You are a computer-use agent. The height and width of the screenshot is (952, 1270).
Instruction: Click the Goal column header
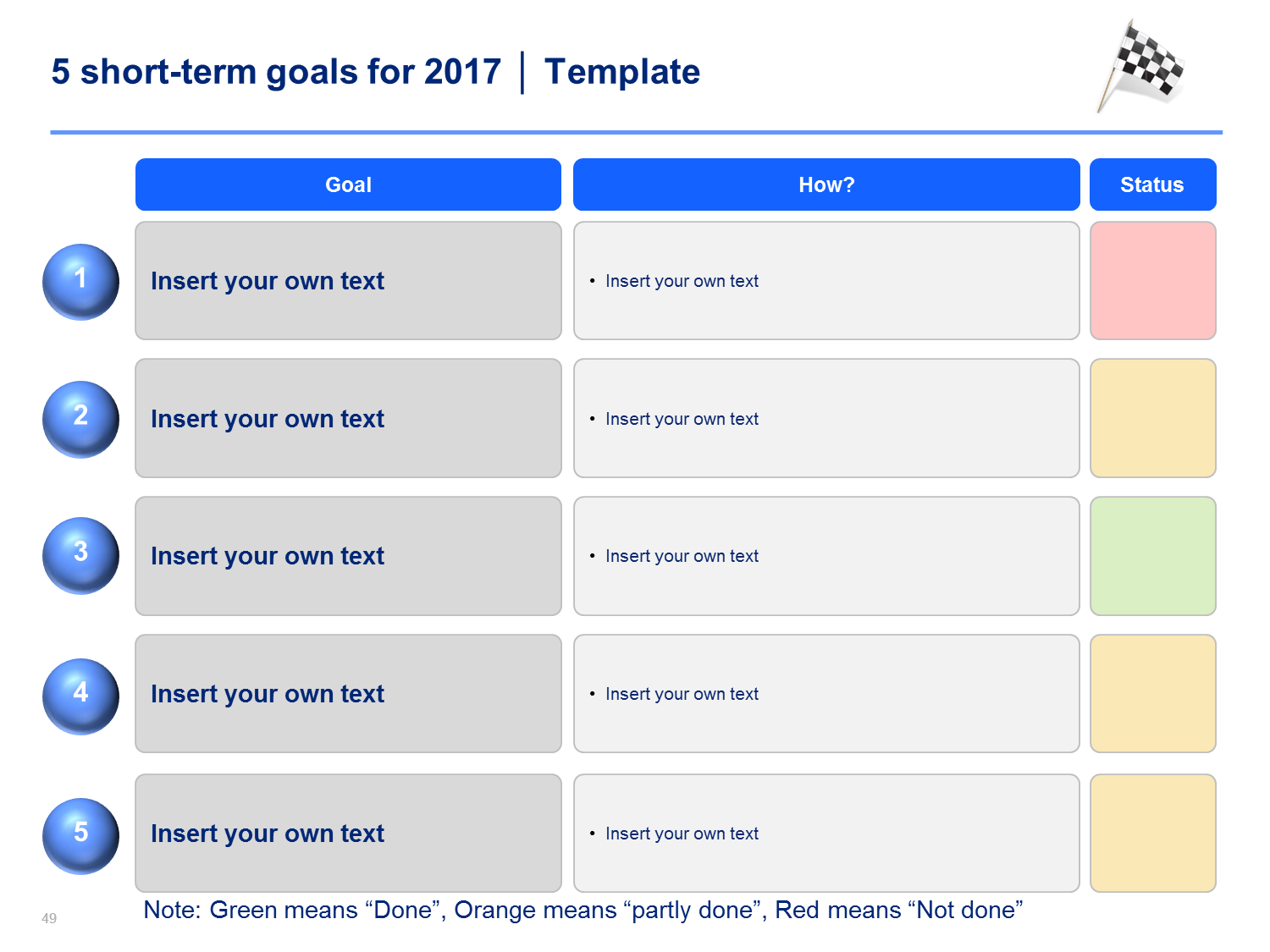point(348,184)
